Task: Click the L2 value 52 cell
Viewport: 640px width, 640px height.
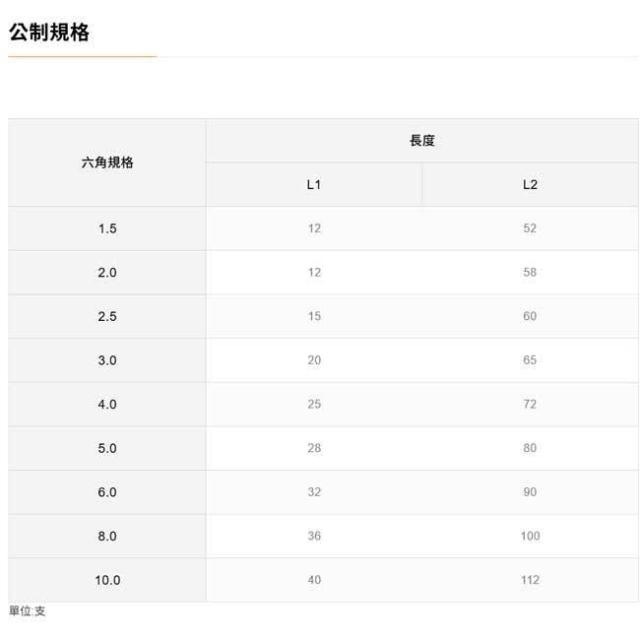Action: tap(530, 229)
